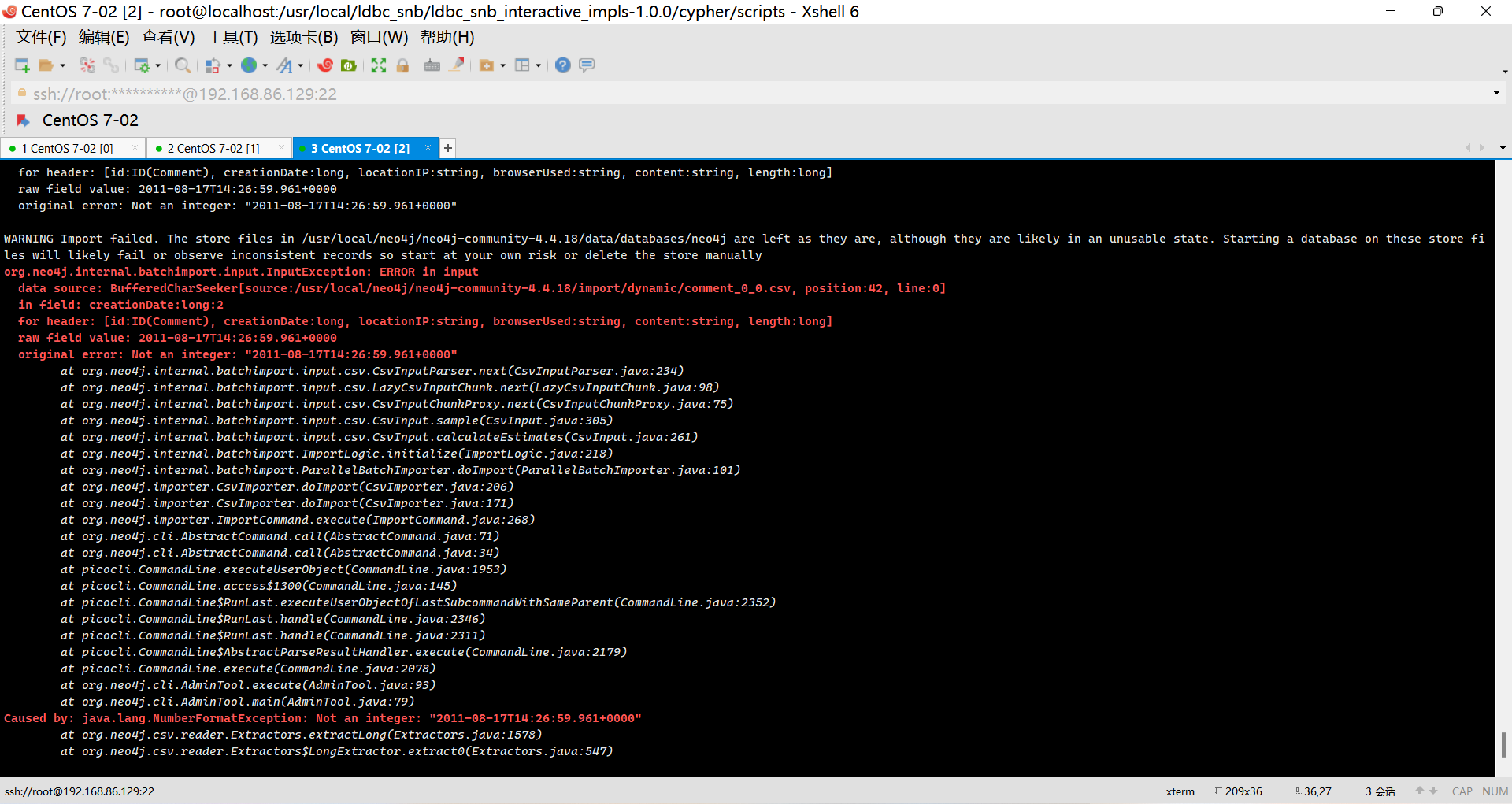
Task: Open the 编辑(E) menu
Action: pyautogui.click(x=104, y=37)
